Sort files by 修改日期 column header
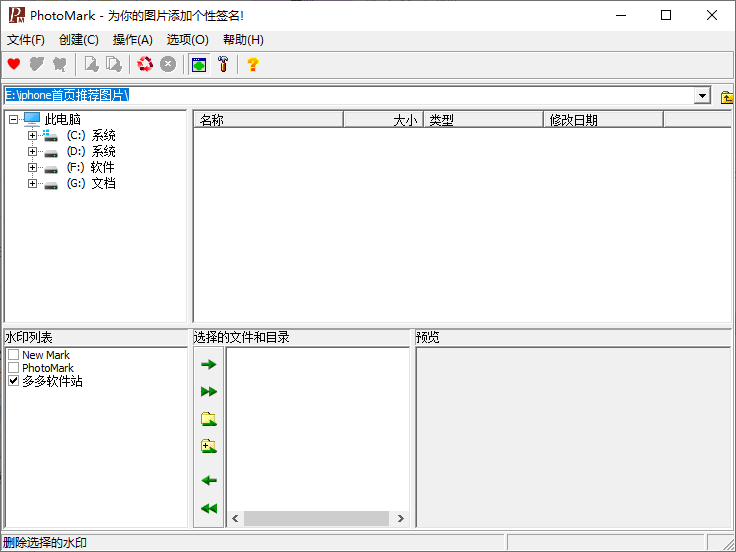This screenshot has width=736, height=552. click(603, 120)
